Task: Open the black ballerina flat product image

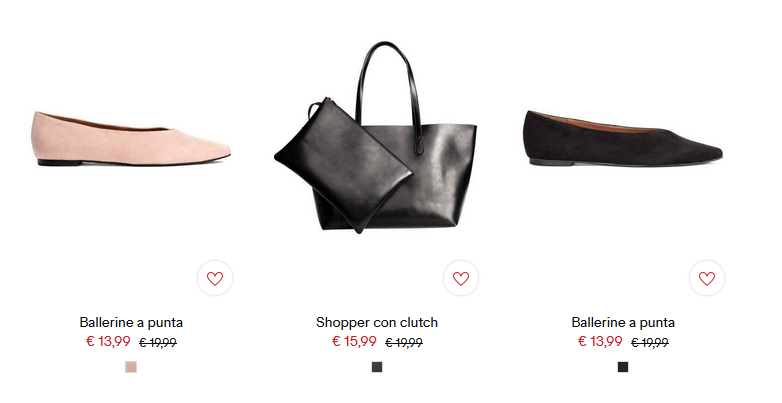Action: [623, 138]
